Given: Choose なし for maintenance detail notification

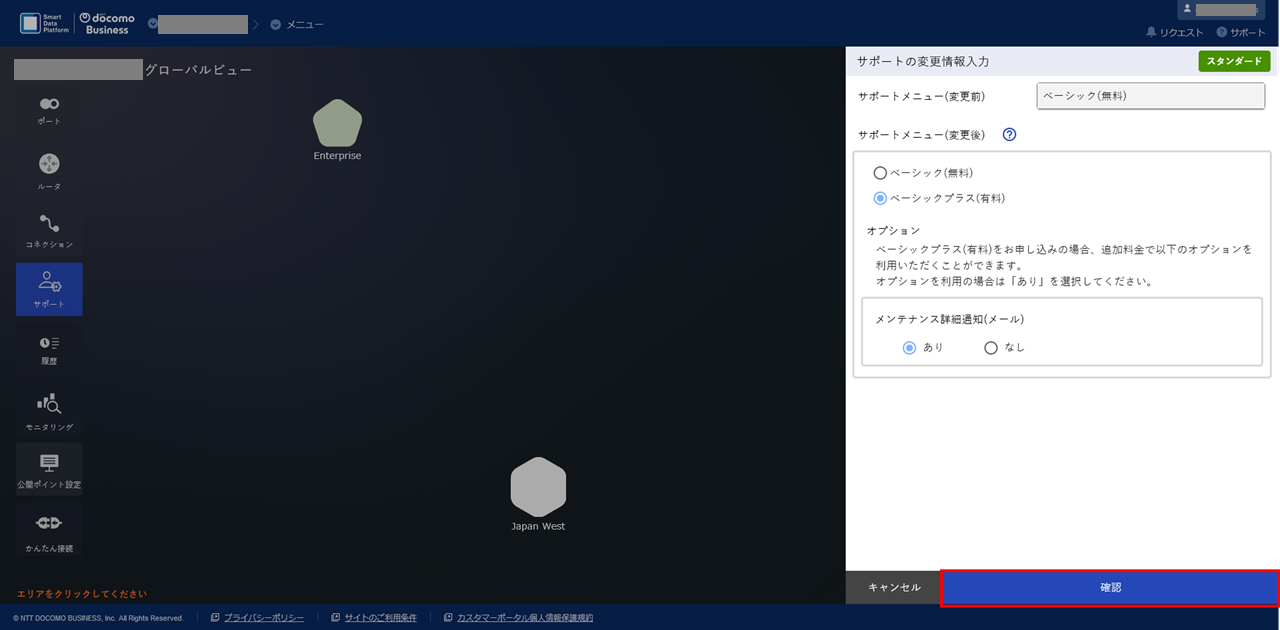Looking at the screenshot, I should pyautogui.click(x=991, y=348).
